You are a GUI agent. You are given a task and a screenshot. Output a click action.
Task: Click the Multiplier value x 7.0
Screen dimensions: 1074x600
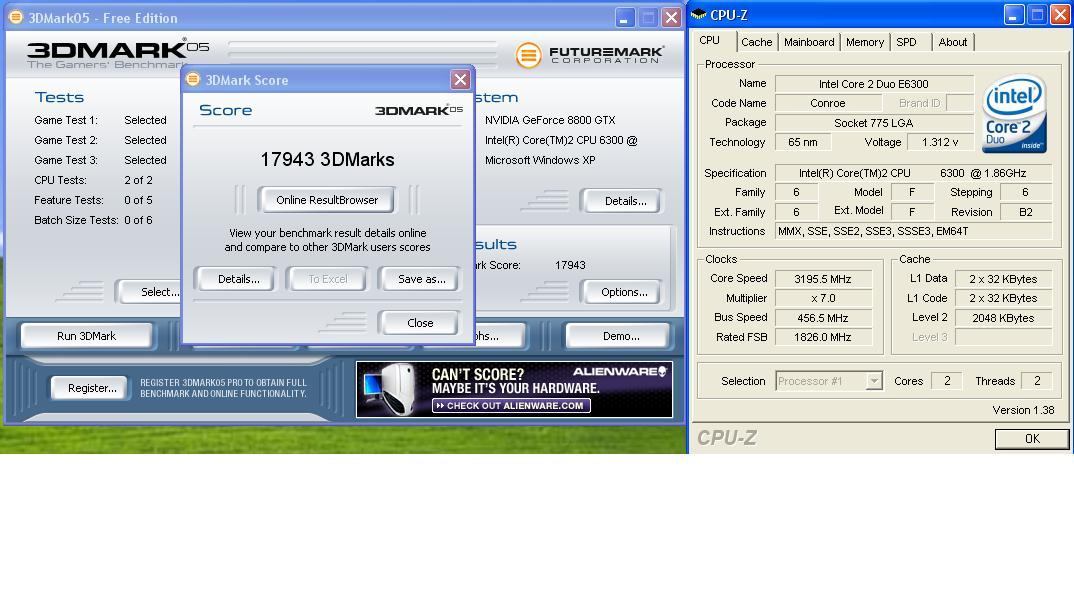[823, 298]
